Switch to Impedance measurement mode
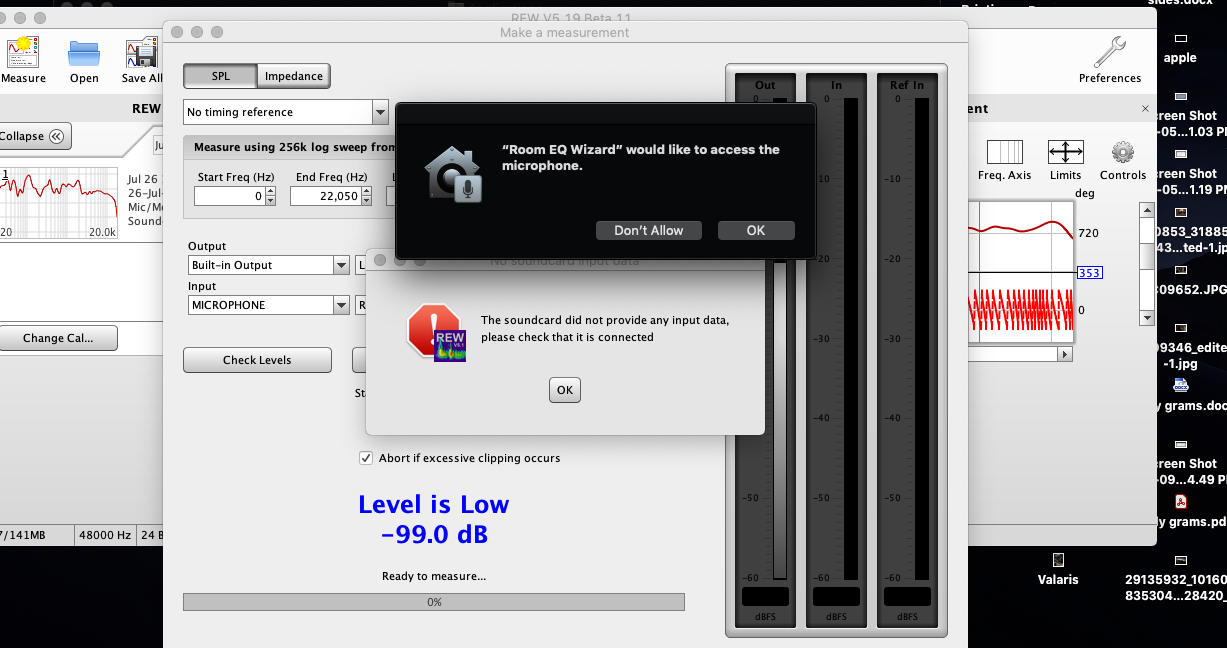 [294, 76]
